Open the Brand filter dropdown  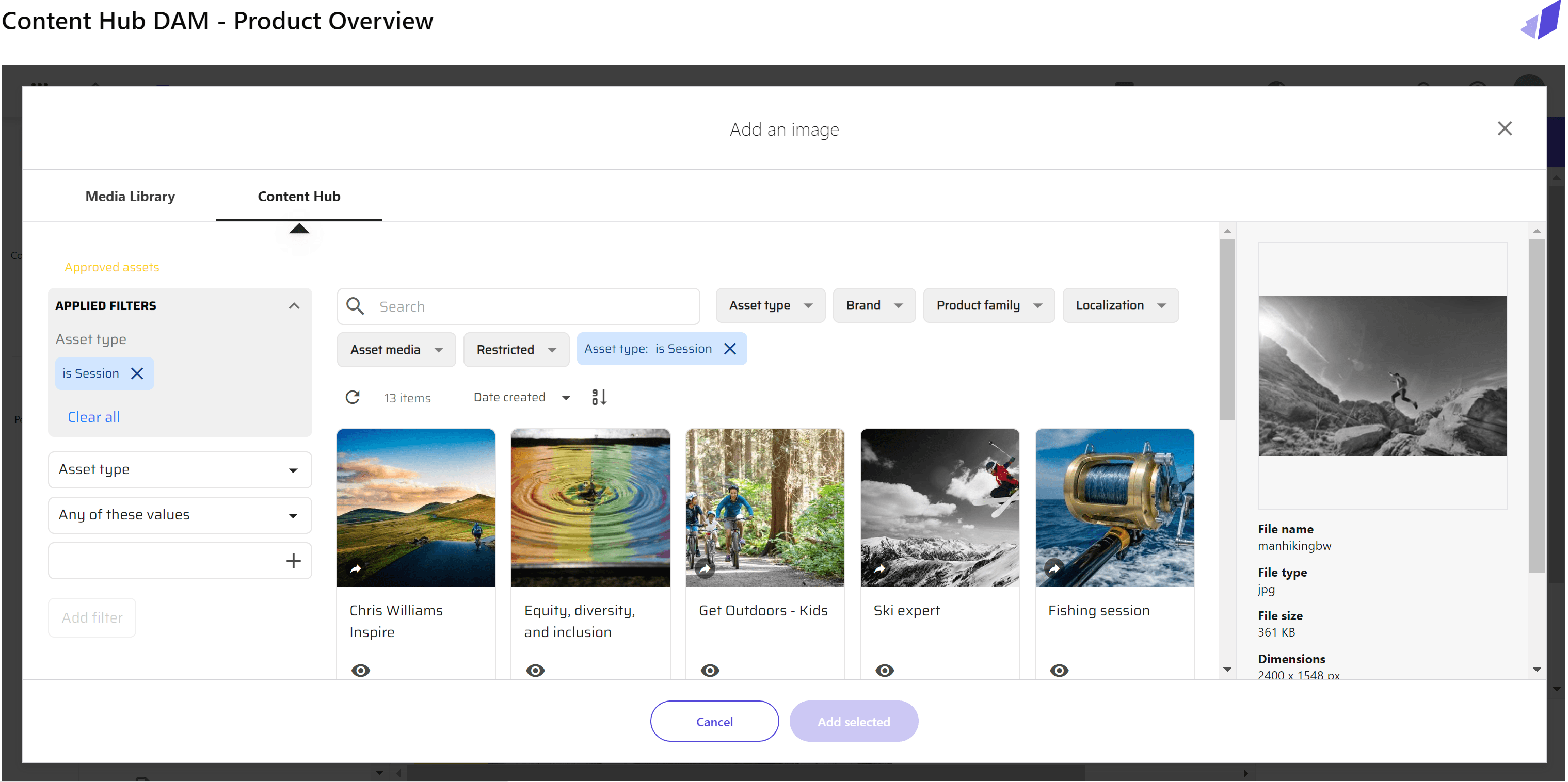(873, 305)
